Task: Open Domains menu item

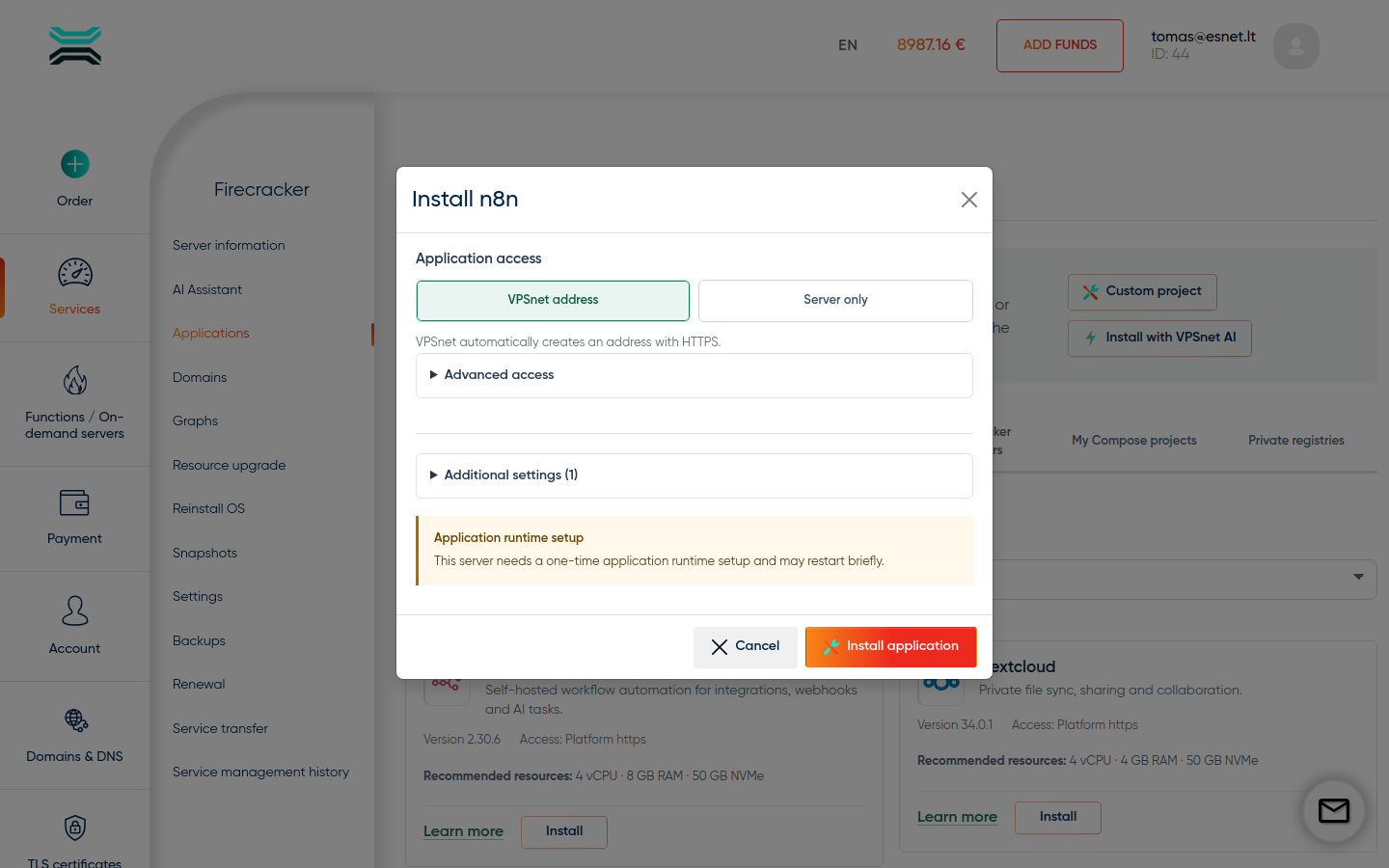Action: (200, 378)
